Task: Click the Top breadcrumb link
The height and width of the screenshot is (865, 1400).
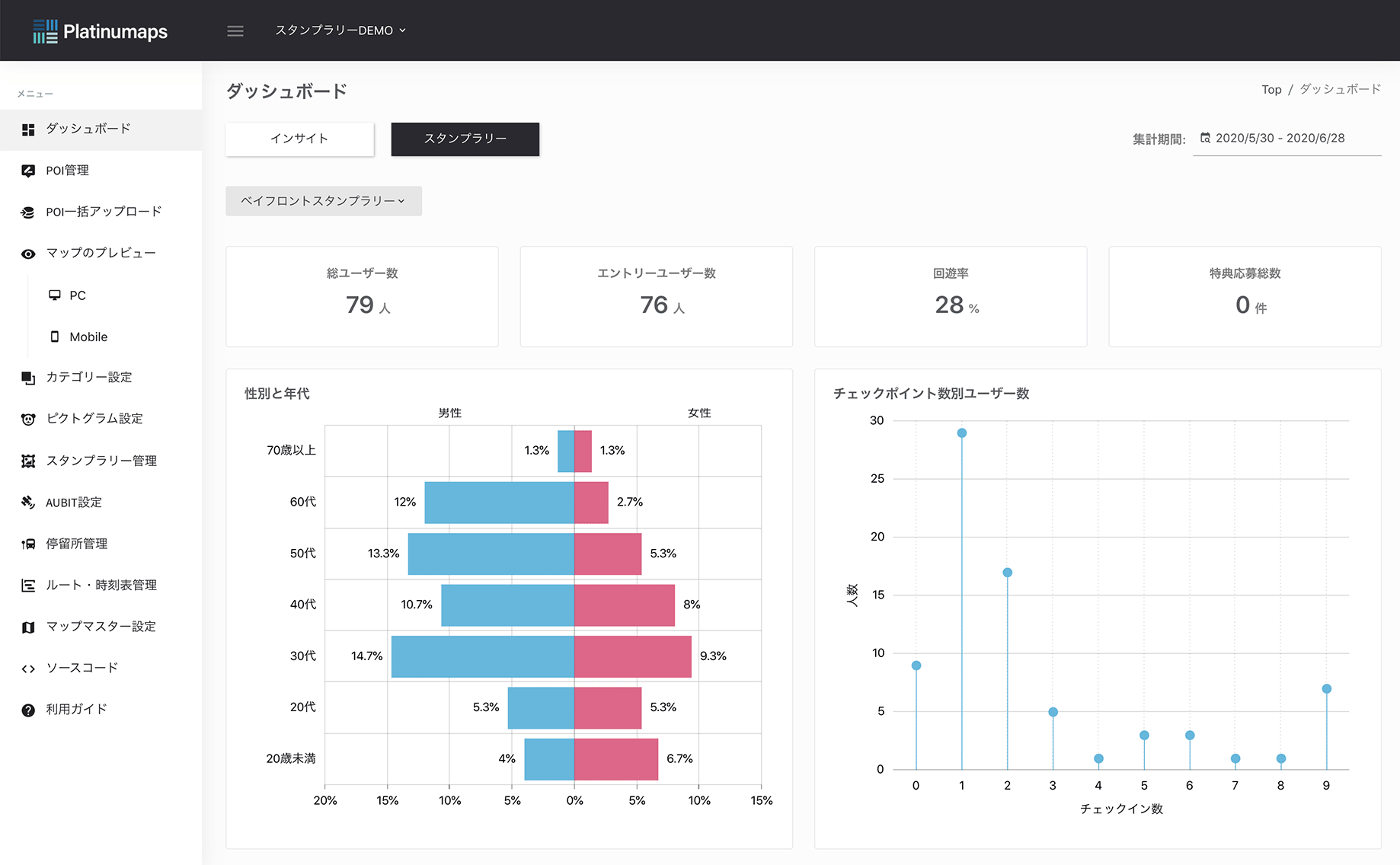Action: point(1271,90)
